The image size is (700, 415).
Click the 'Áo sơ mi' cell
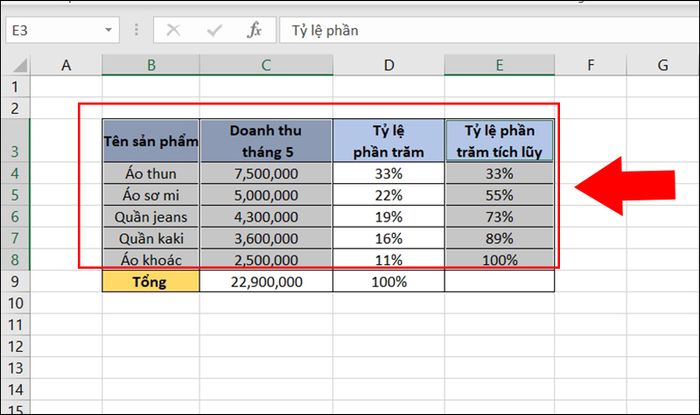click(151, 195)
